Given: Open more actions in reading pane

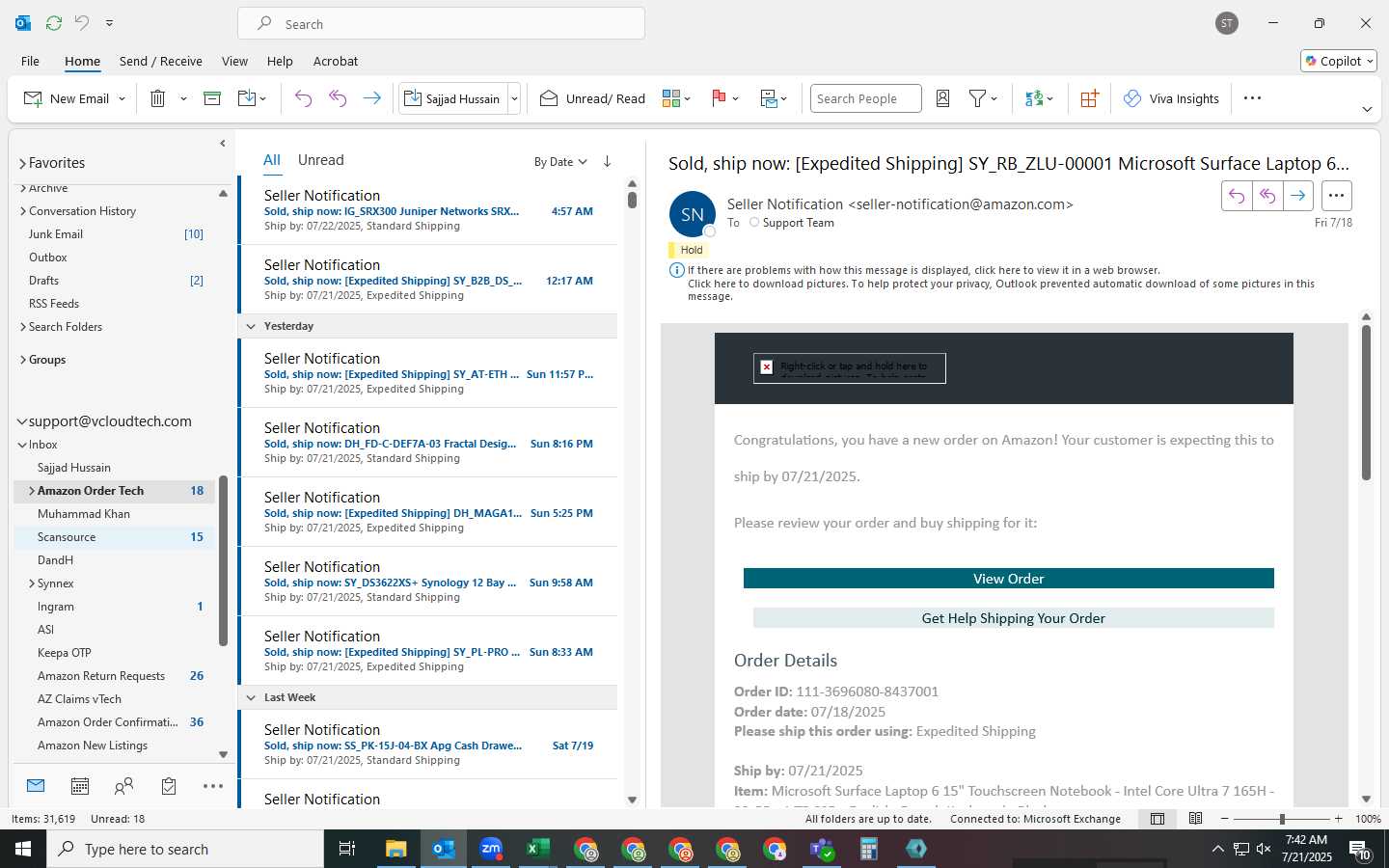Looking at the screenshot, I should point(1336,196).
